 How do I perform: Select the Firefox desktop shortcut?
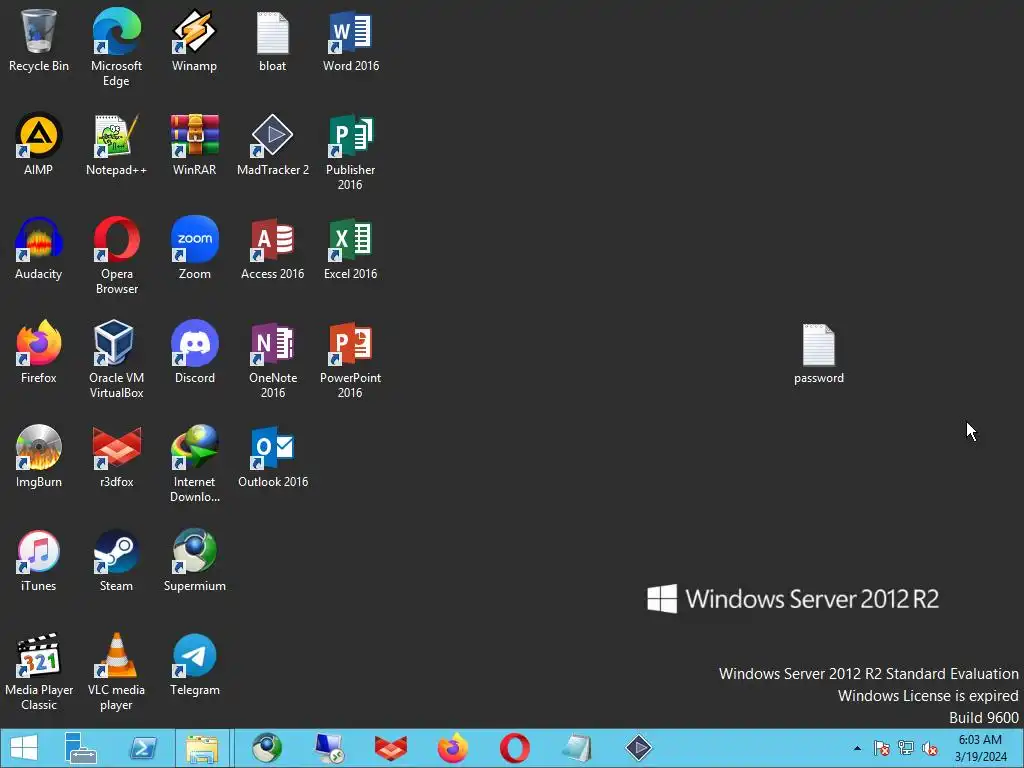coord(39,352)
